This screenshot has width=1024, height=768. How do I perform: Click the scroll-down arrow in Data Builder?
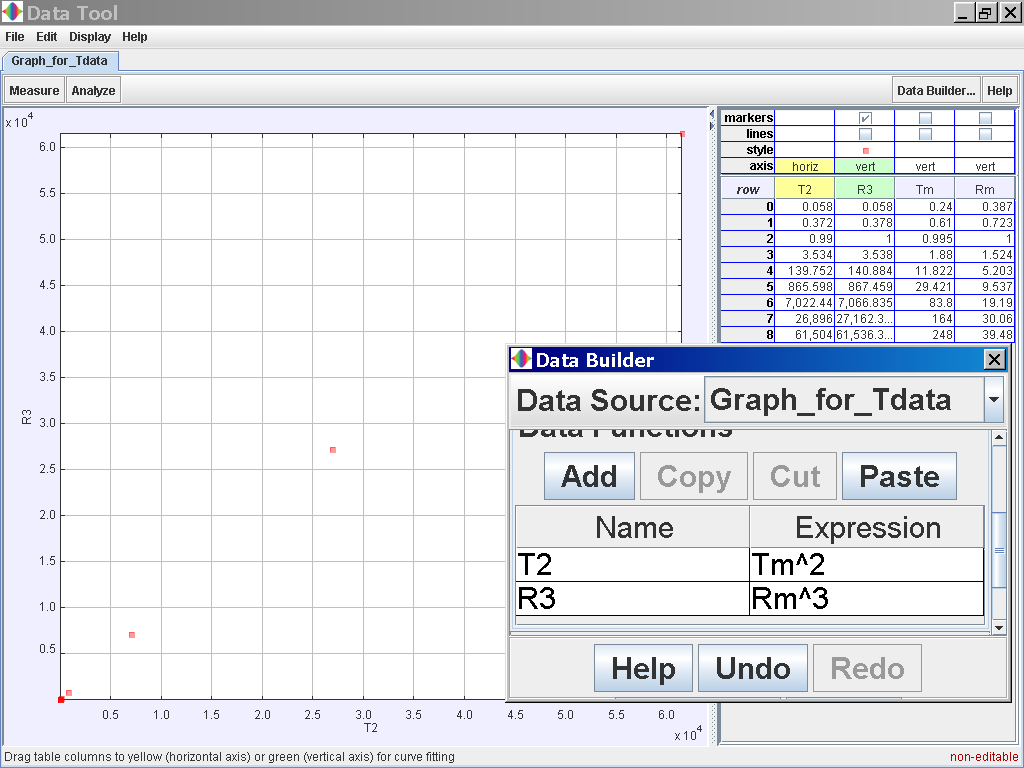pos(998,627)
